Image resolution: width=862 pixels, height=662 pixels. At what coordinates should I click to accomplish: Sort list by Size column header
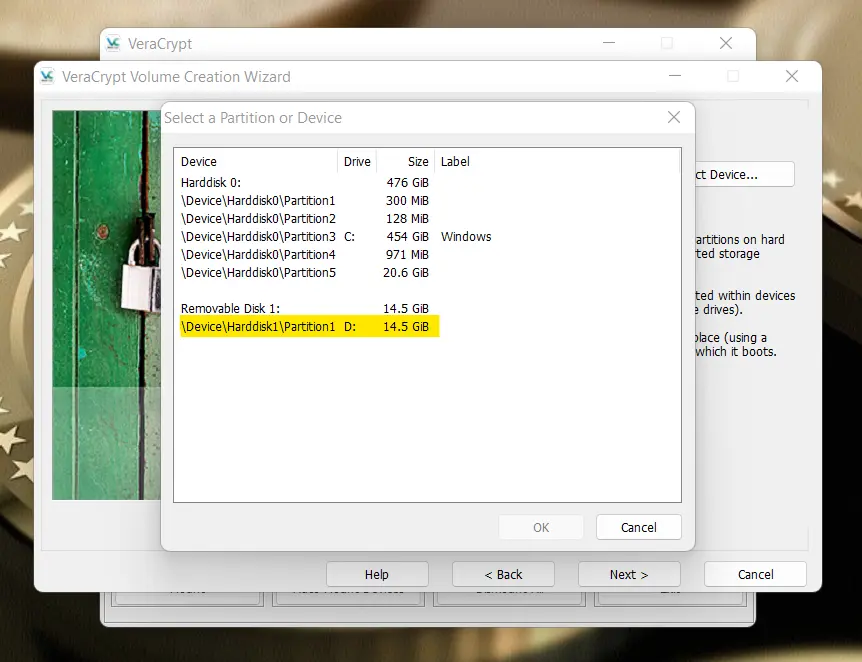(x=406, y=162)
